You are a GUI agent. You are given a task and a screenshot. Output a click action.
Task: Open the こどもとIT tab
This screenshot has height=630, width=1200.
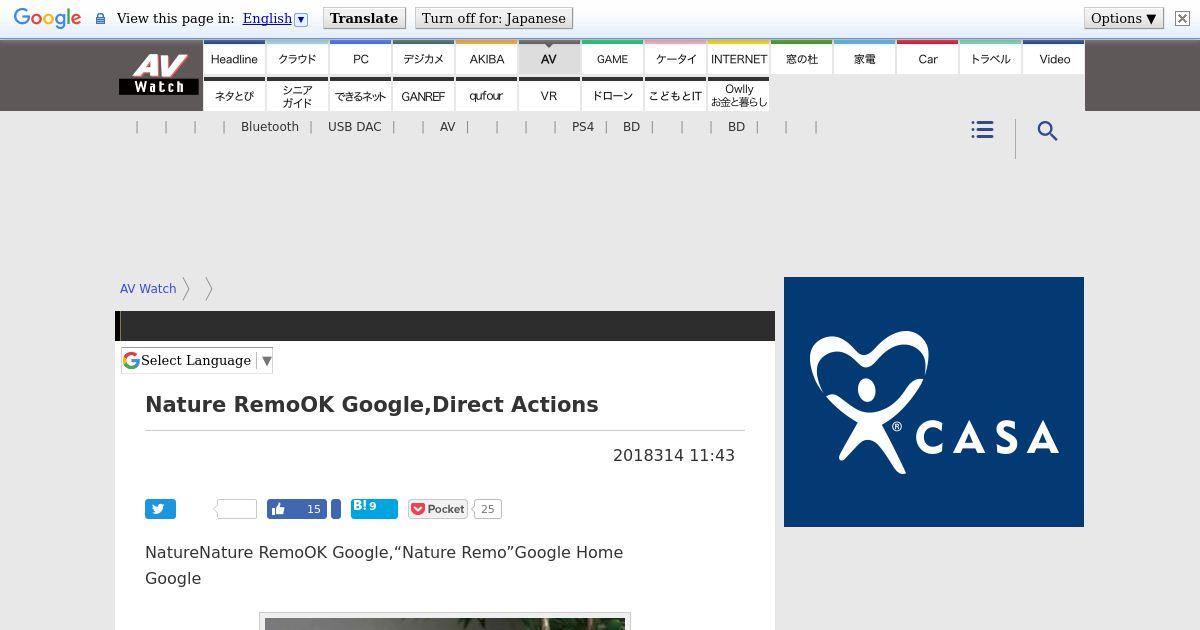(x=676, y=95)
